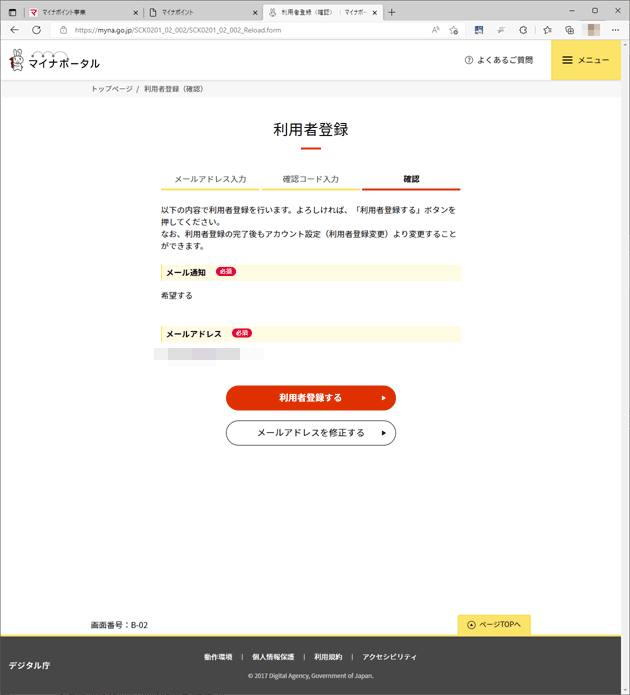The height and width of the screenshot is (695, 630).
Task: Click the browser profile avatar
Action: tap(593, 30)
